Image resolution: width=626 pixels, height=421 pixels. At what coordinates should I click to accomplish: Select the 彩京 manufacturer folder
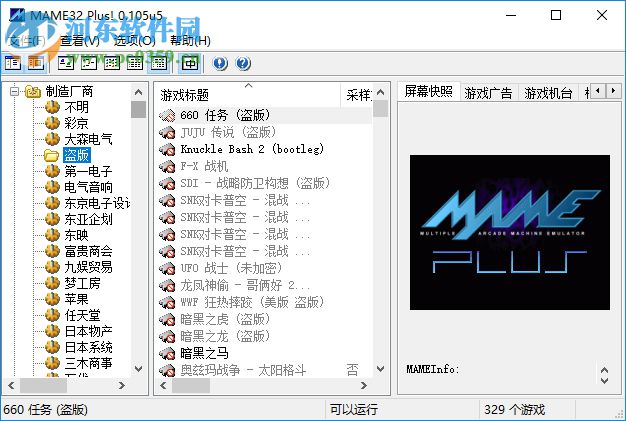(77, 123)
